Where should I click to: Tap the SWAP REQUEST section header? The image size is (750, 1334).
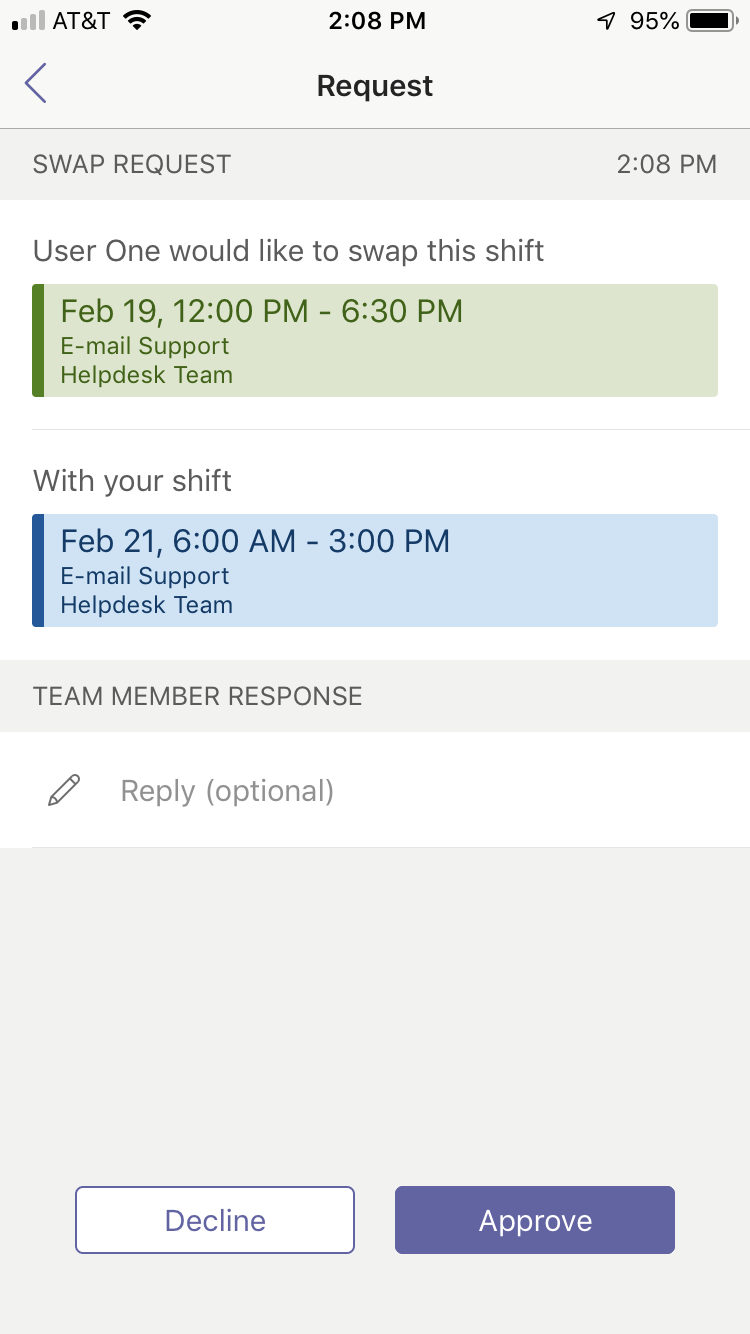tap(132, 164)
